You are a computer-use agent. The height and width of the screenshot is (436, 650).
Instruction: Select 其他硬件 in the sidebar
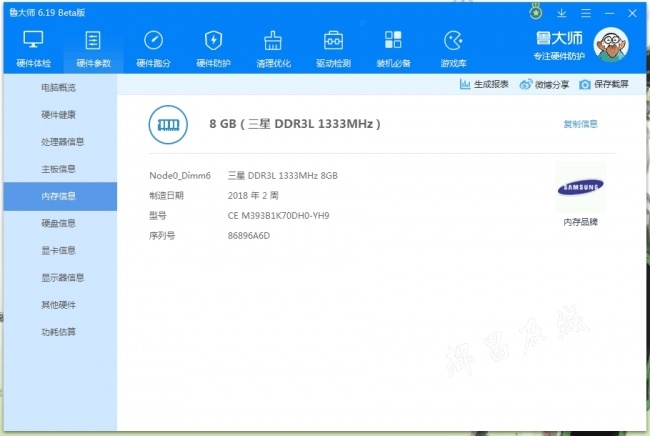tap(58, 305)
